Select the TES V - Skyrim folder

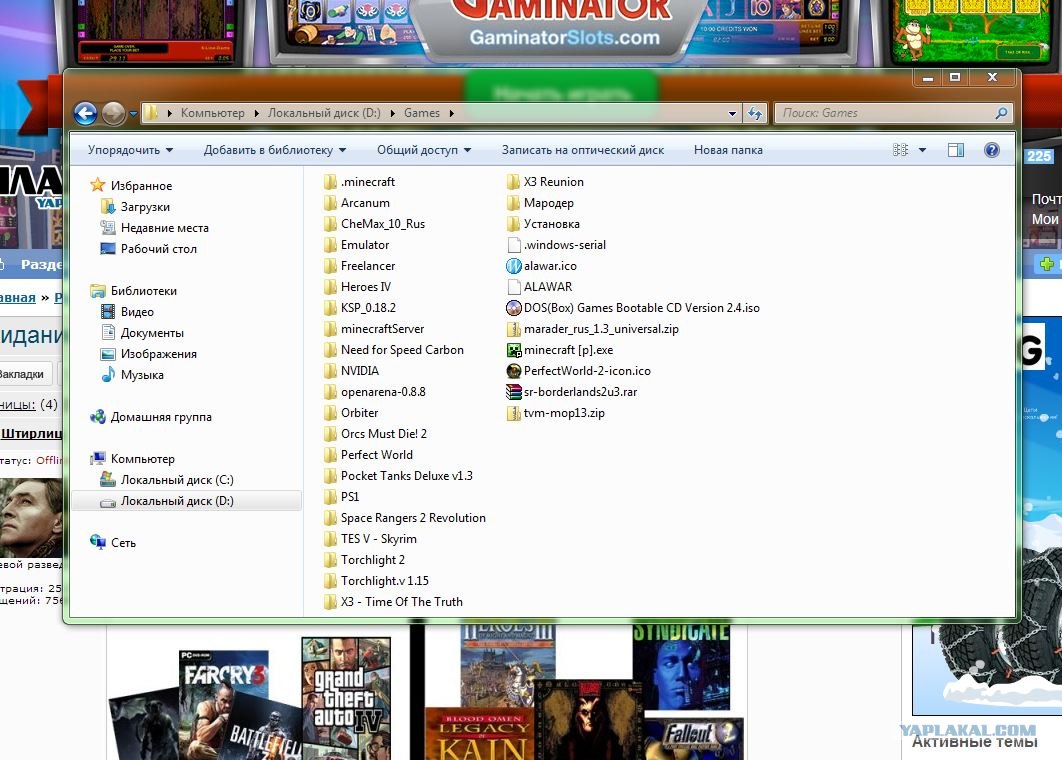click(378, 539)
